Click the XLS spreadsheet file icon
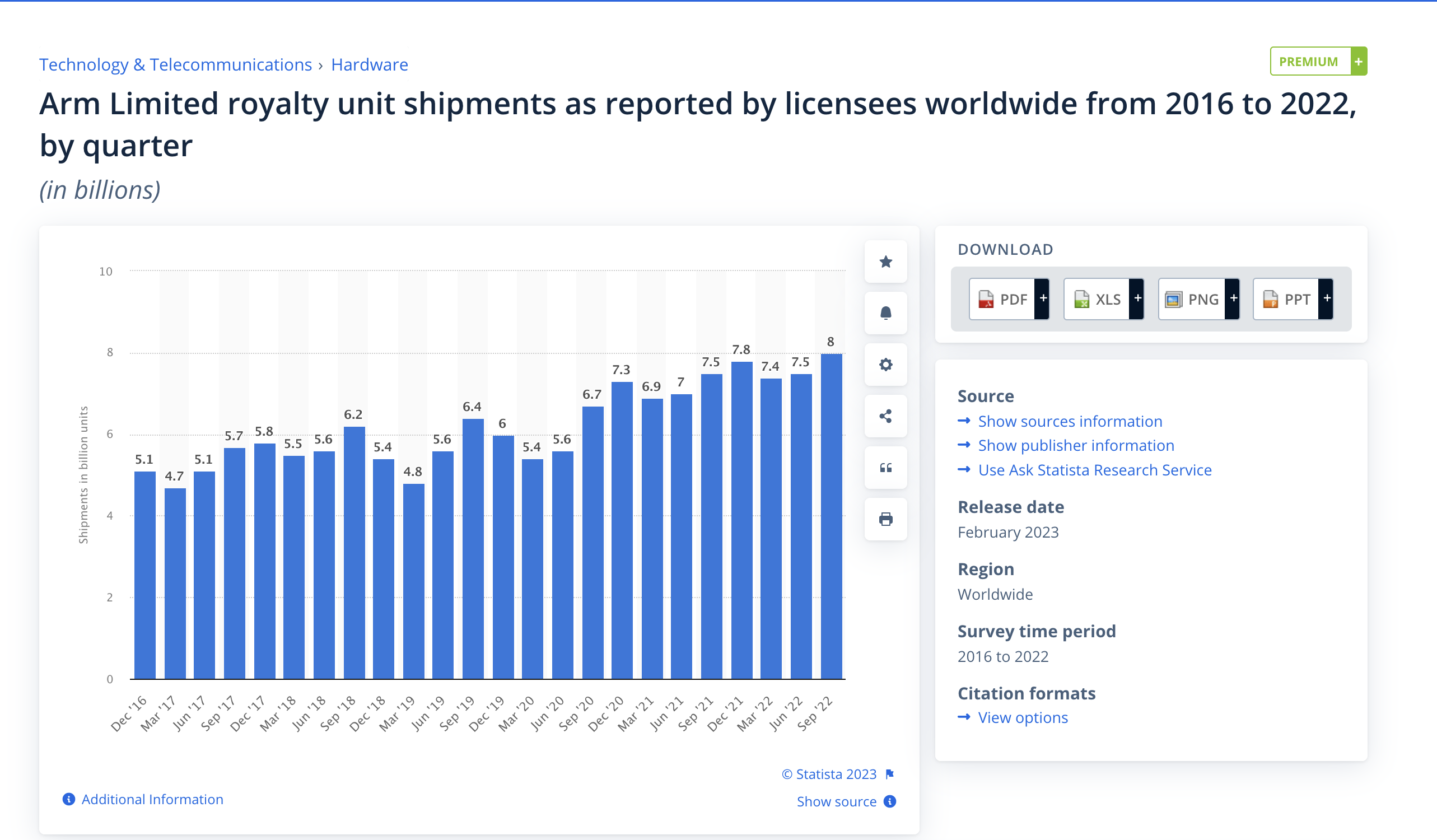This screenshot has width=1437, height=840. (1081, 299)
